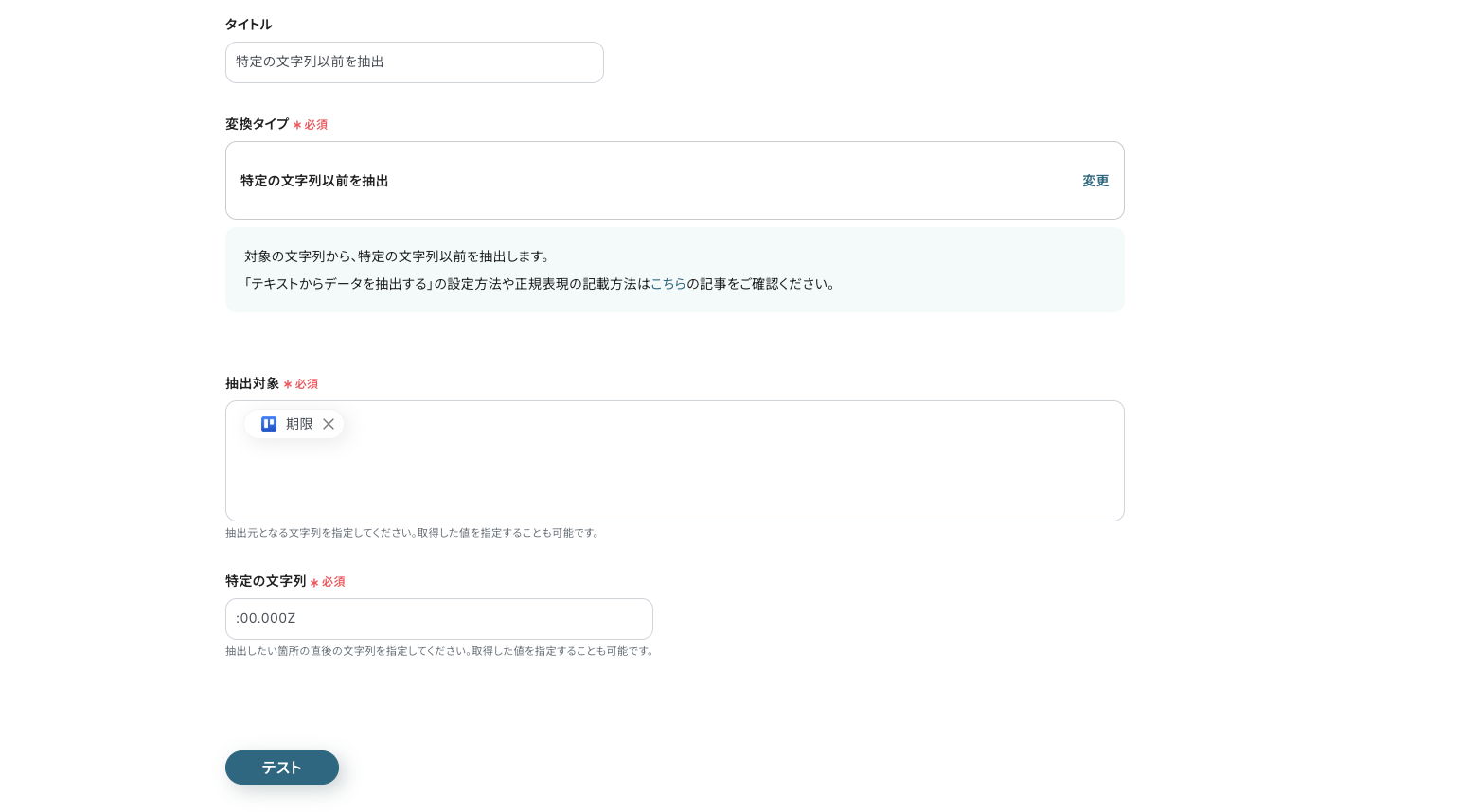Click the 必須 badge beside 変換タイプ
Image resolution: width=1460 pixels, height=812 pixels.
[x=316, y=124]
